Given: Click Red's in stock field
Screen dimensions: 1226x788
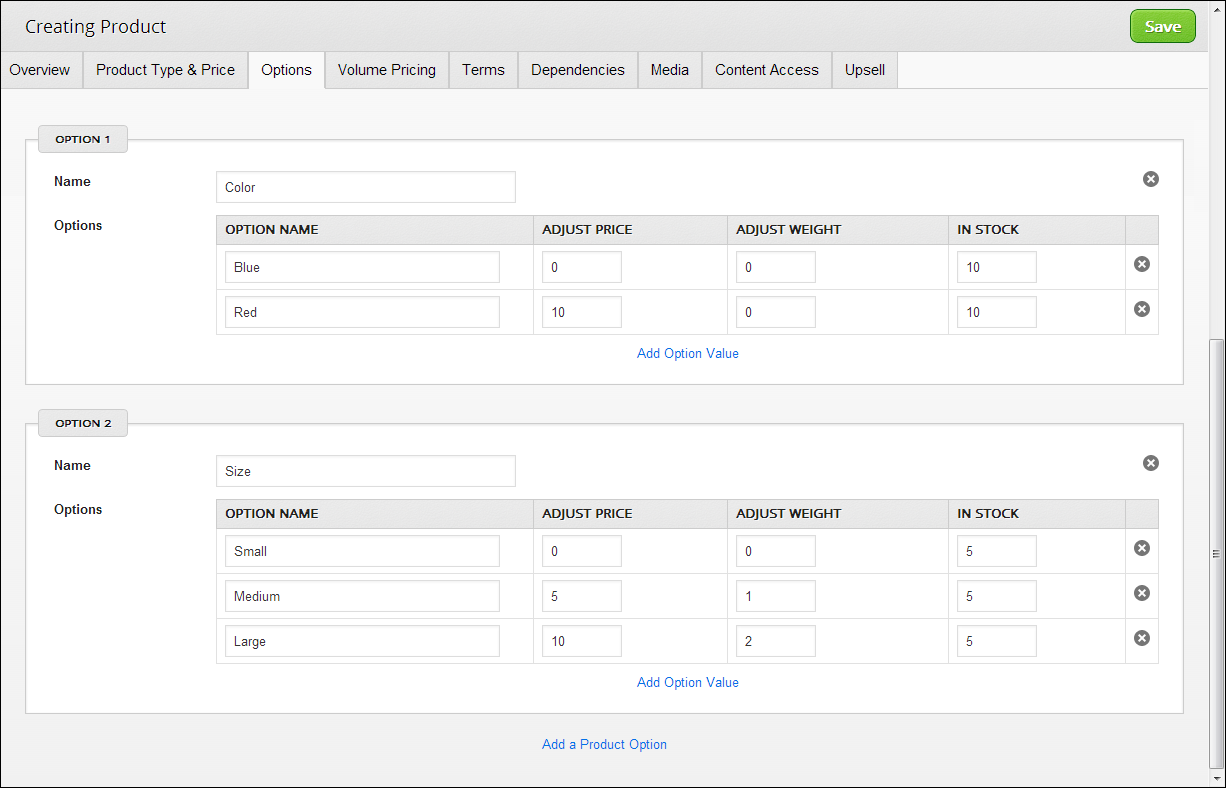Looking at the screenshot, I should pos(997,312).
